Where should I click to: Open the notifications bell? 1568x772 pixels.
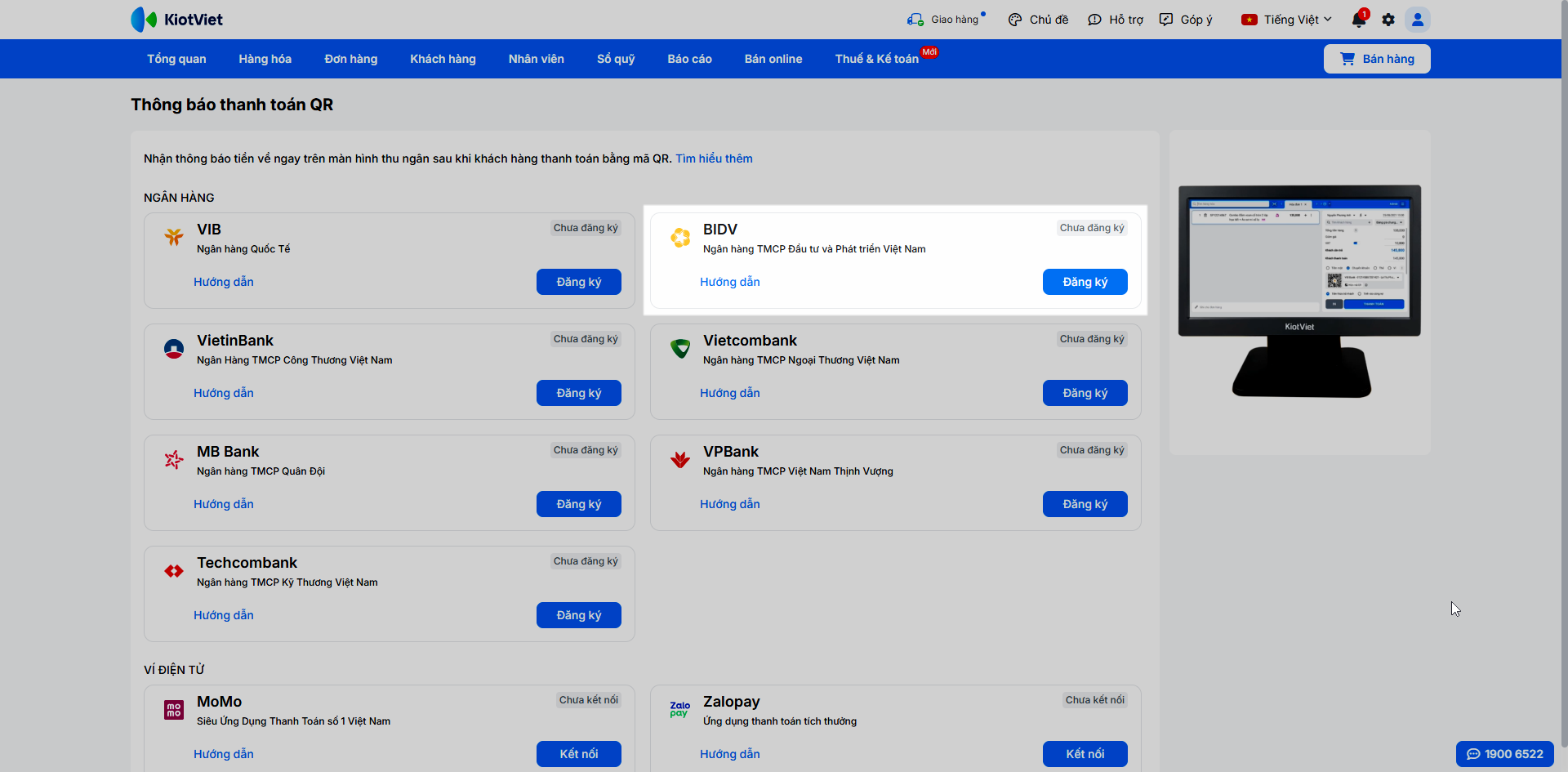[x=1358, y=20]
